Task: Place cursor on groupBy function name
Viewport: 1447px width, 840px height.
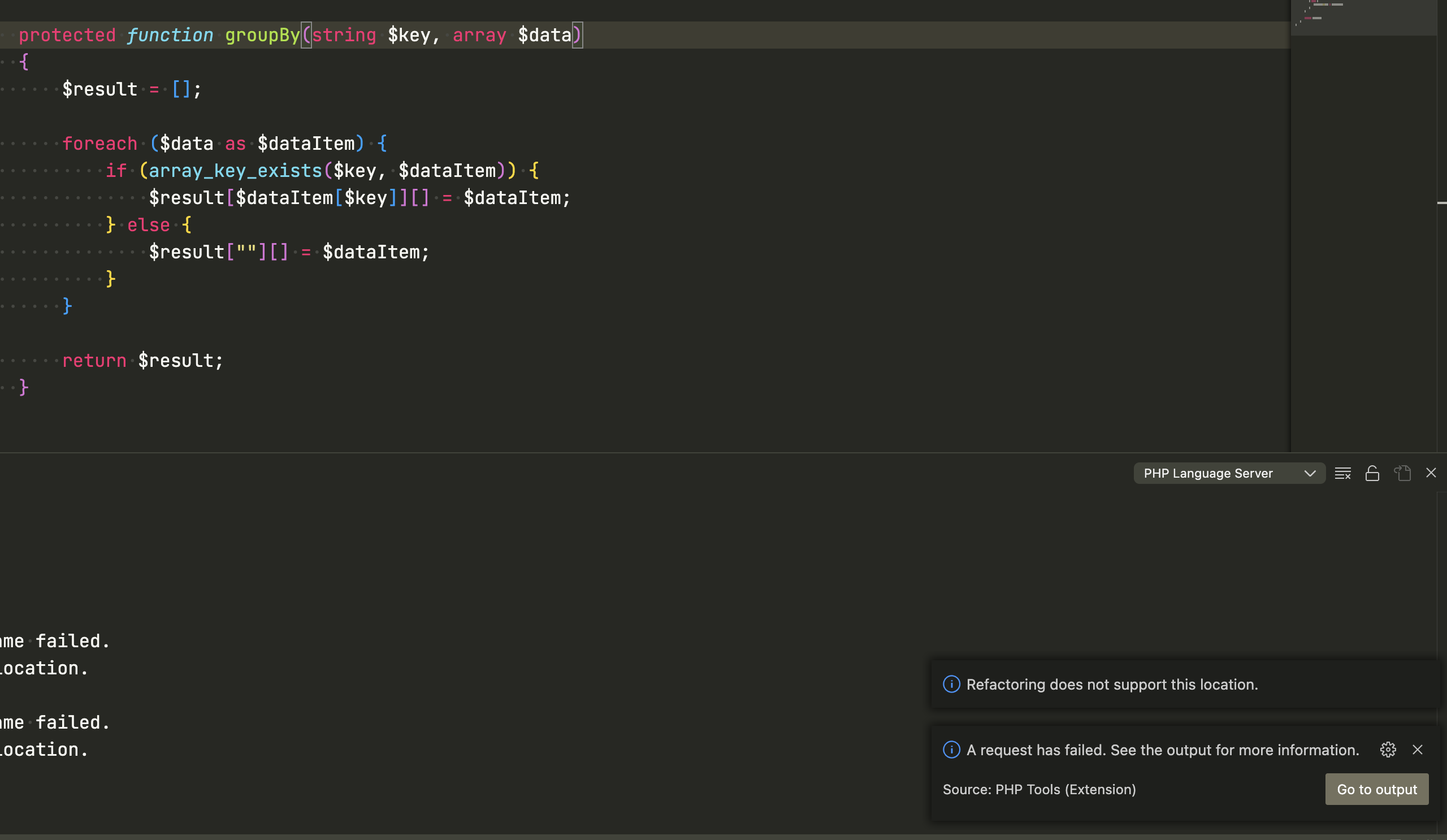Action: click(x=262, y=35)
